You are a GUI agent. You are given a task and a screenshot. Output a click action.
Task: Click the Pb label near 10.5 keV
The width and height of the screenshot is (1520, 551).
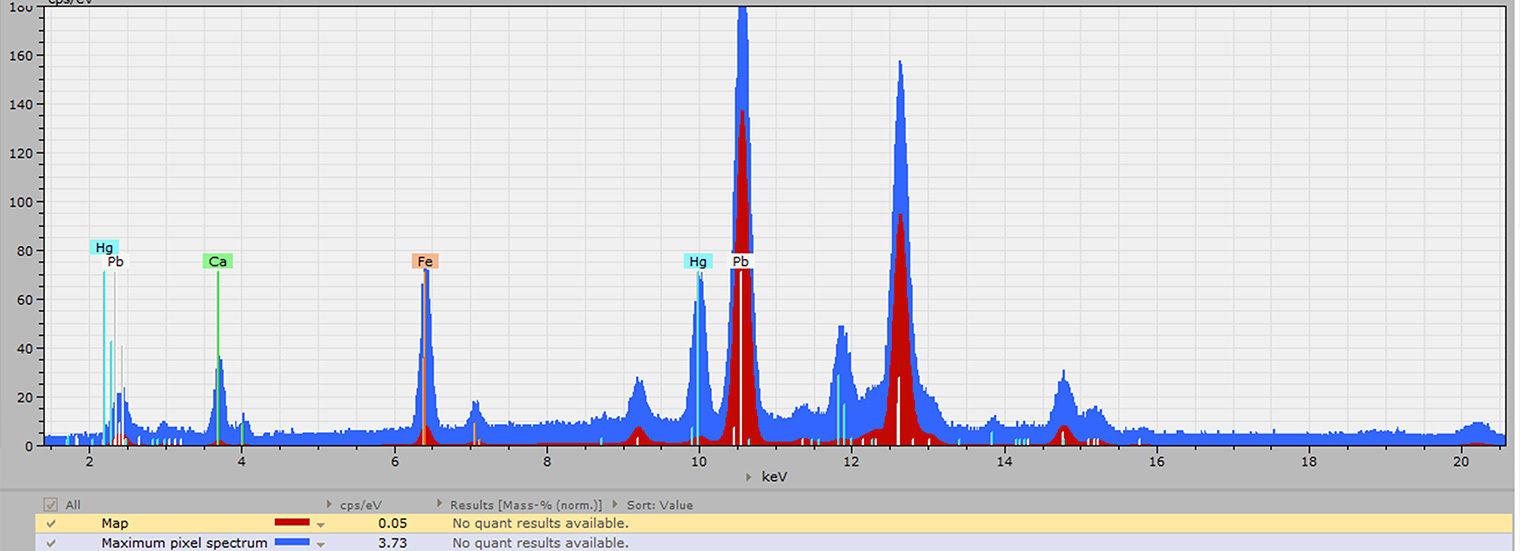click(x=740, y=262)
